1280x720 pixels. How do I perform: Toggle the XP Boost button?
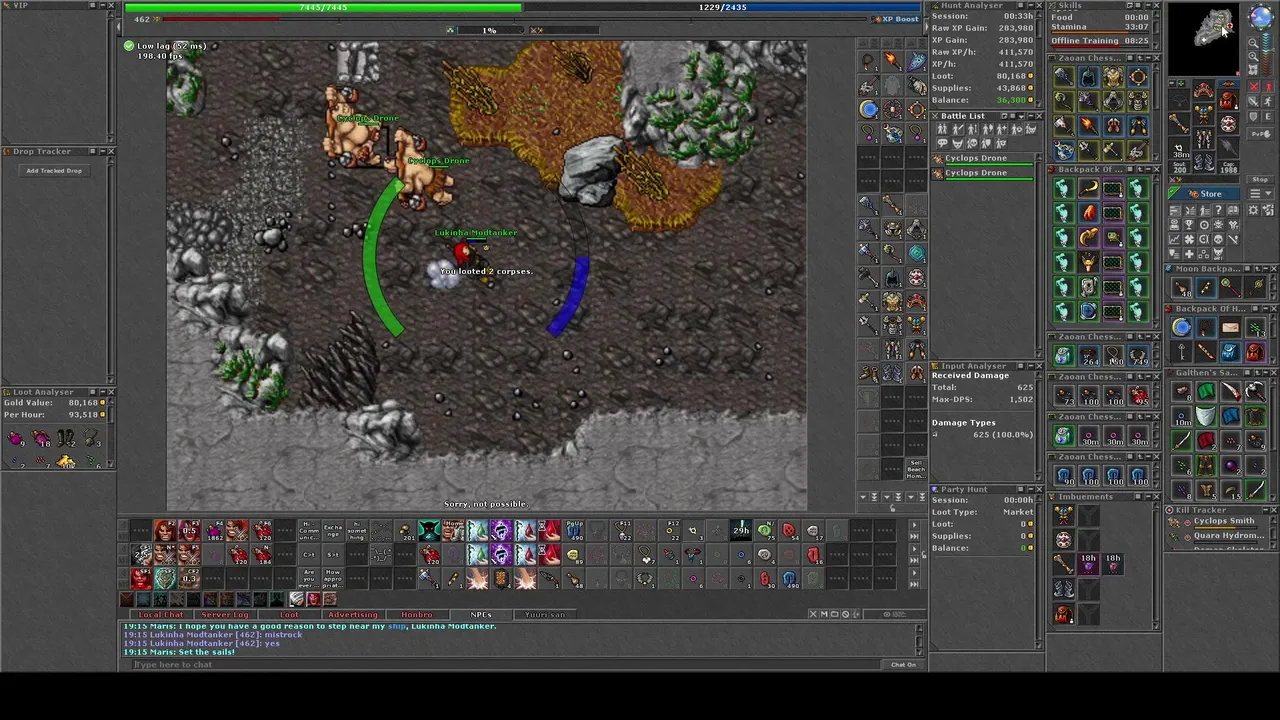[894, 19]
